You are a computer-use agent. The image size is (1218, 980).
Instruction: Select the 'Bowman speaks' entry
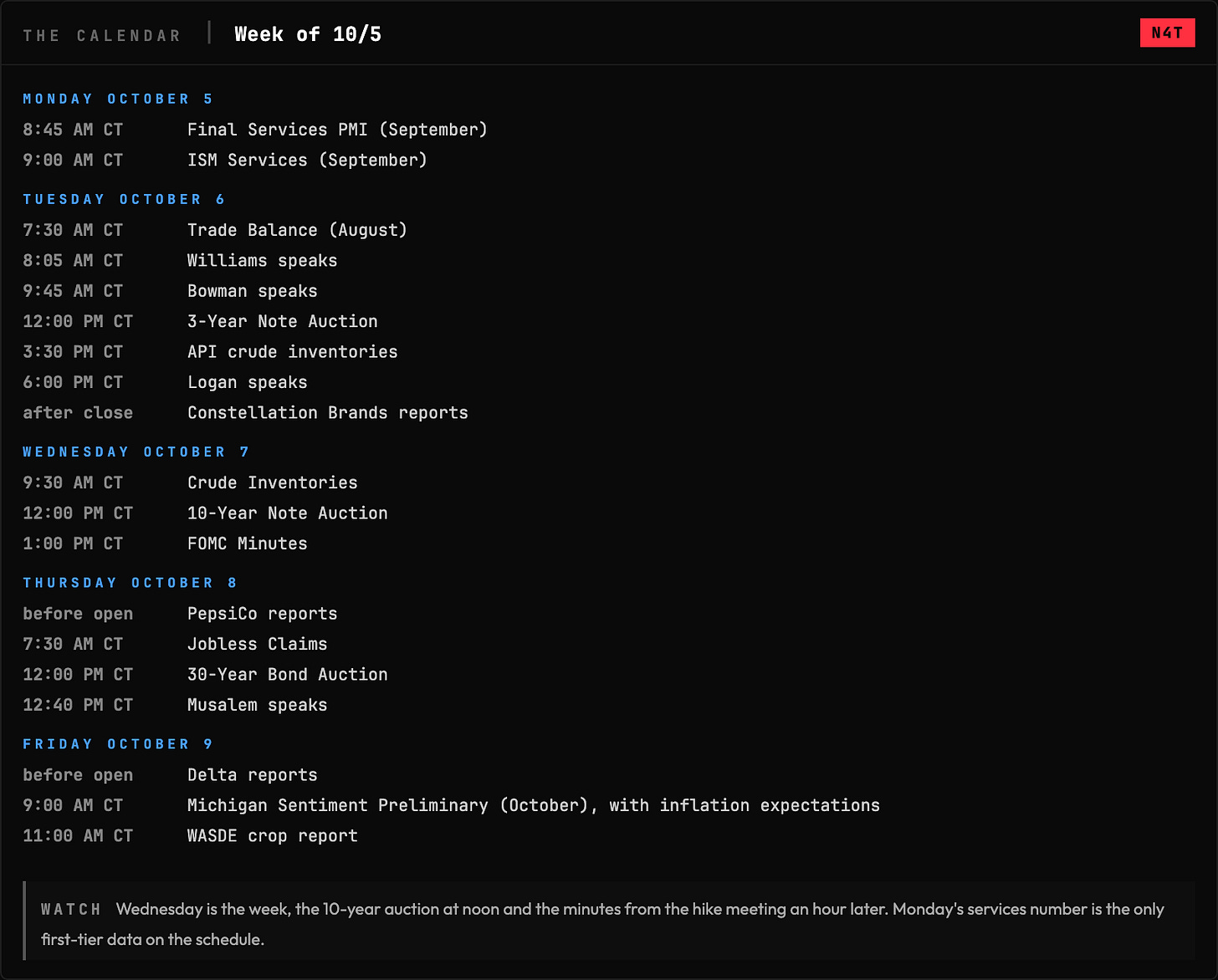click(x=253, y=291)
